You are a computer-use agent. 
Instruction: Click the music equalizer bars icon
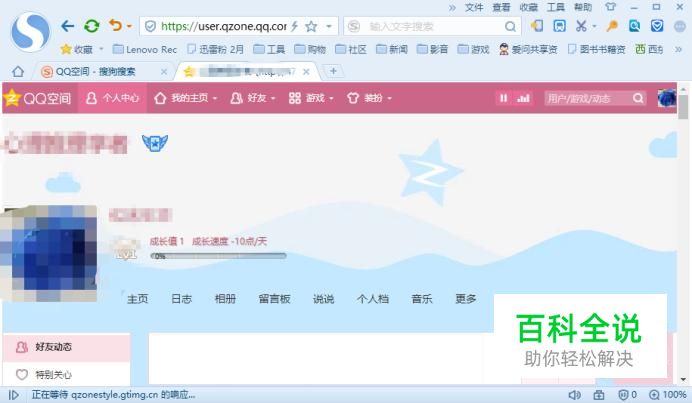coord(523,98)
